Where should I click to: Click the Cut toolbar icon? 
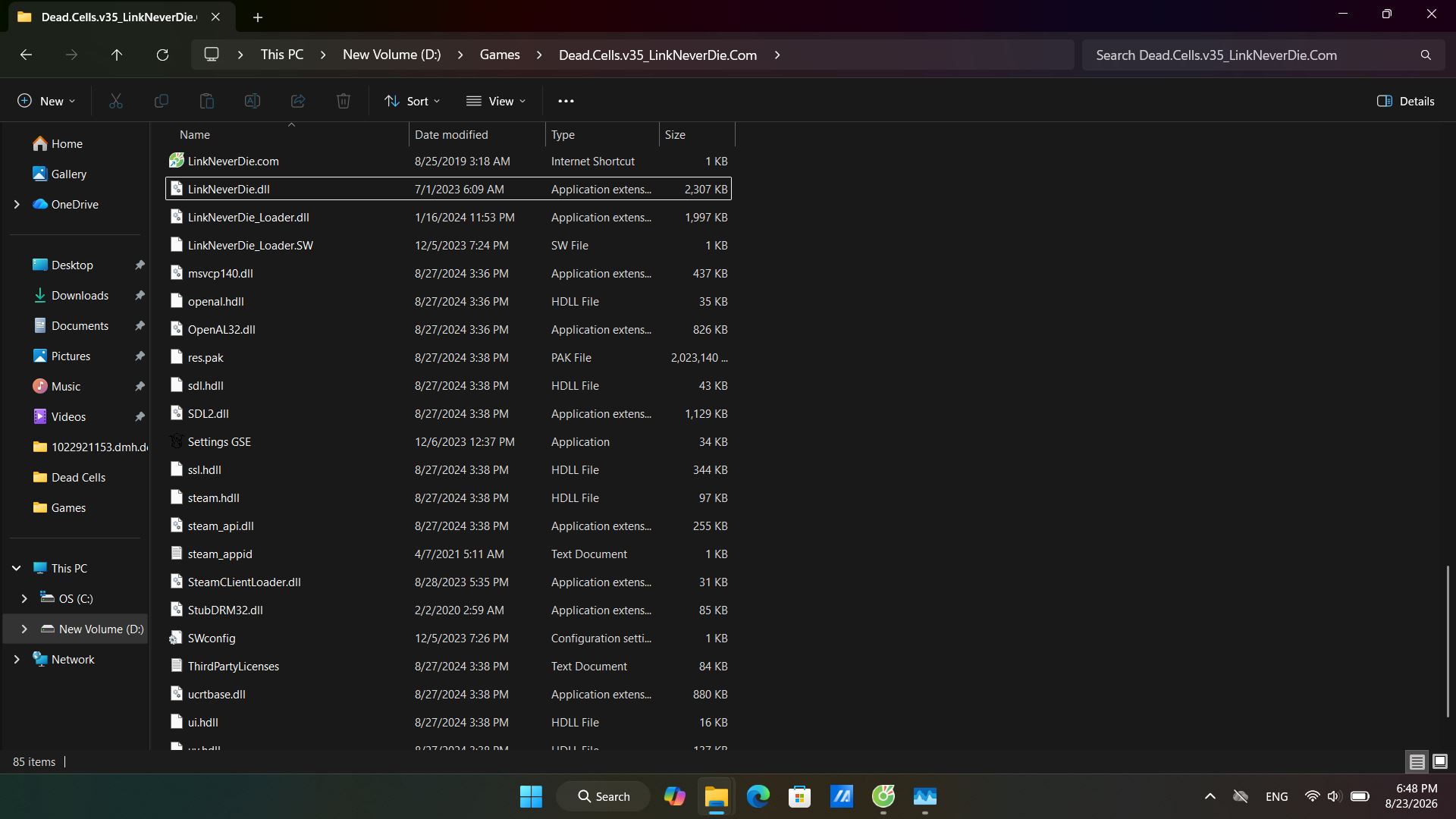[116, 101]
